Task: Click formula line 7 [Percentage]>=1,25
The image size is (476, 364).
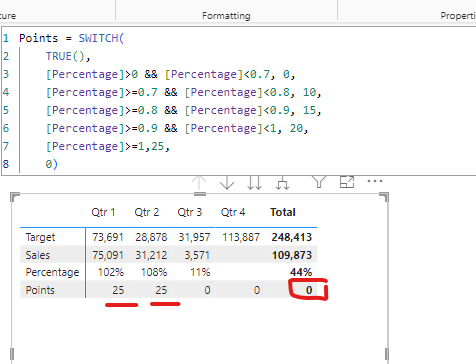Action: [x=108, y=146]
